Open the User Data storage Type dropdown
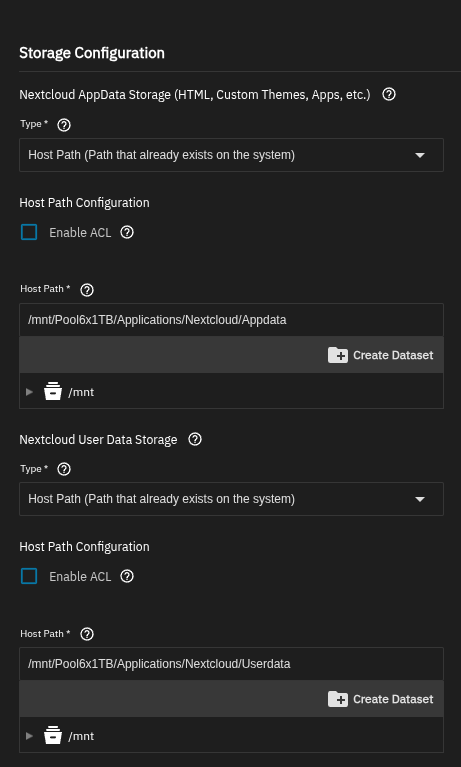The width and height of the screenshot is (461, 767). tap(231, 499)
